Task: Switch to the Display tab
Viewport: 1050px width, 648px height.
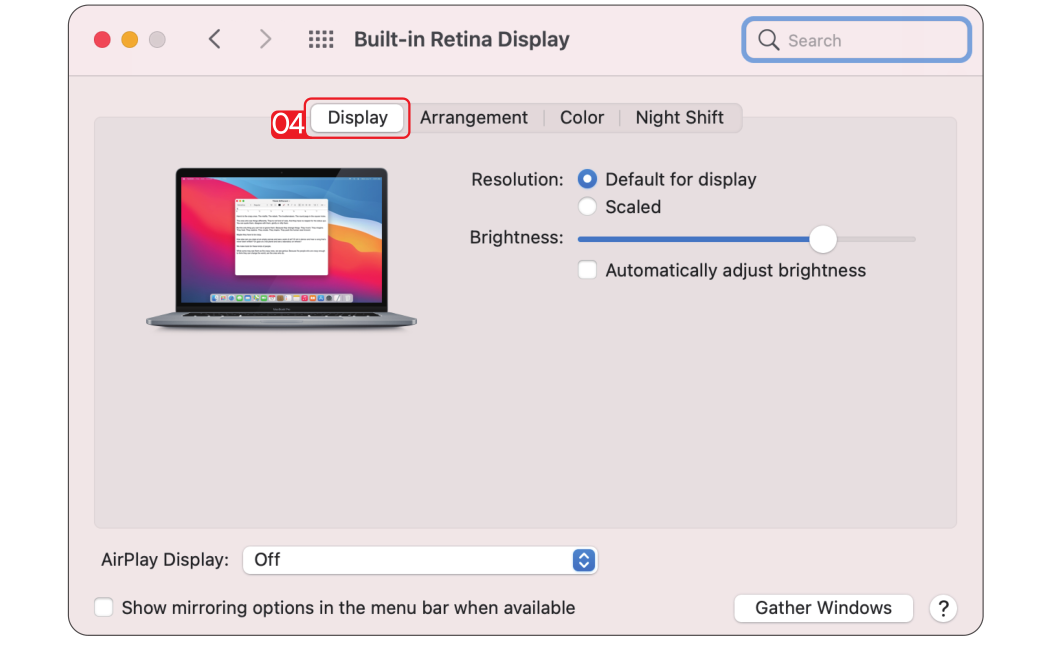Action: pos(357,118)
